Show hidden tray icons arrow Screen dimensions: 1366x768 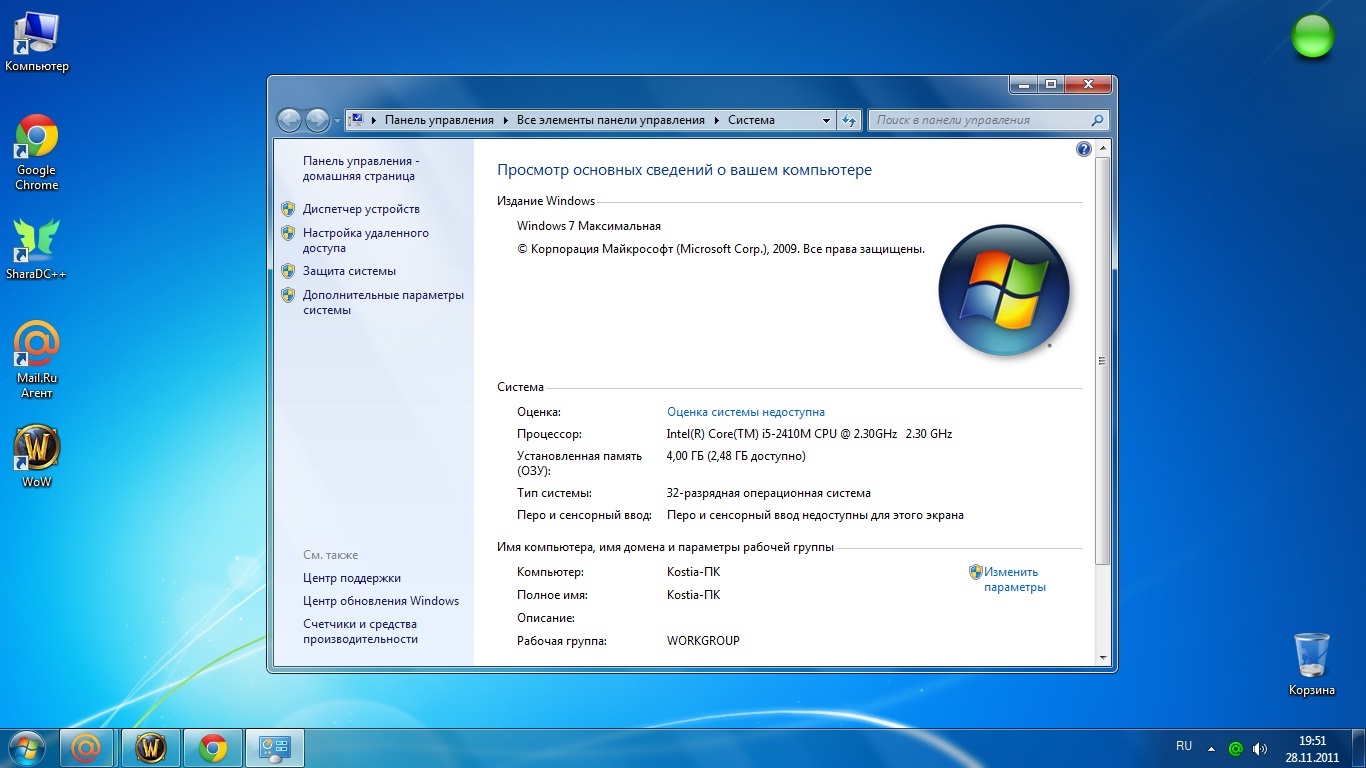pos(1212,748)
